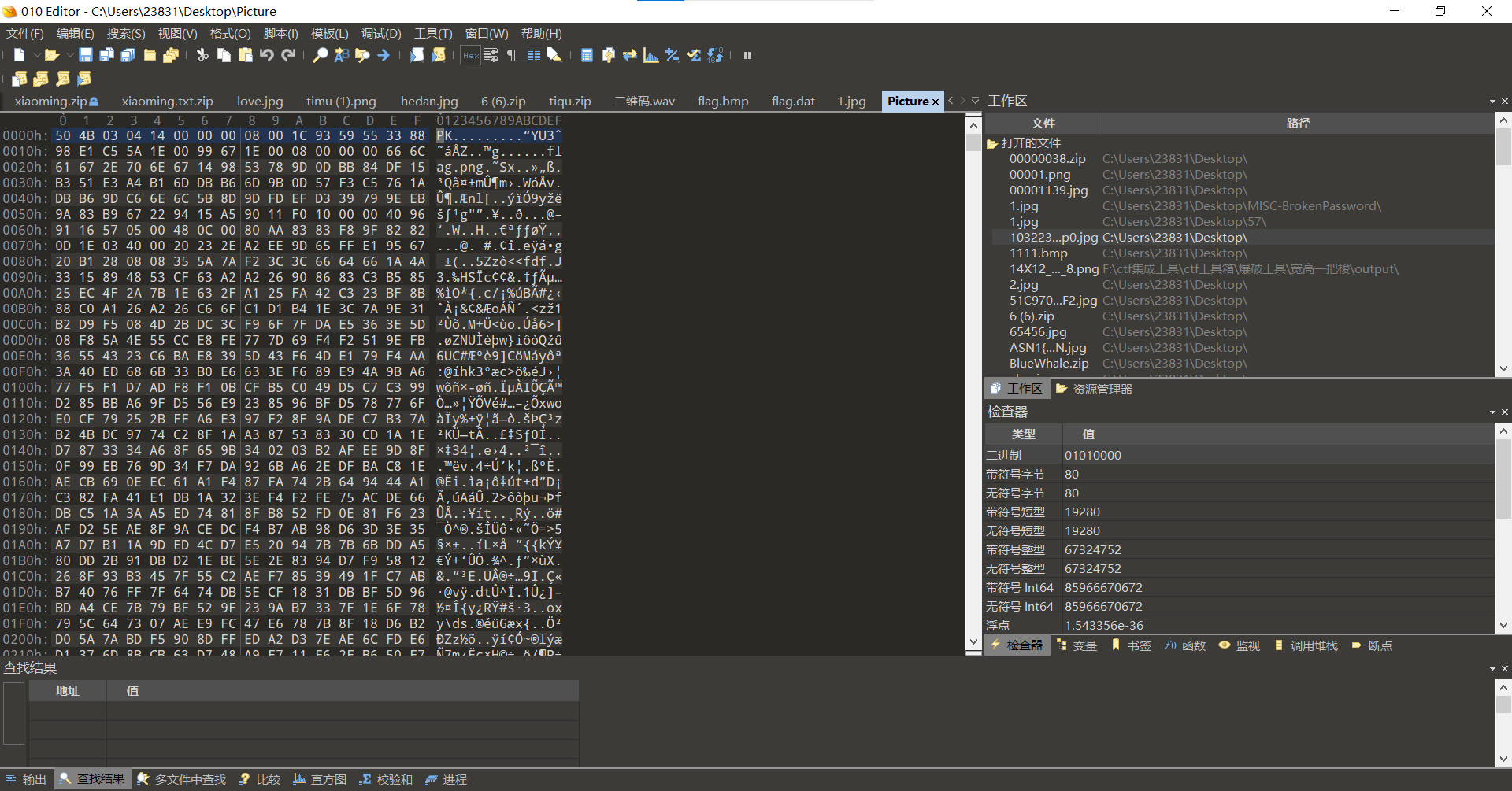1512x791 pixels.
Task: Redo the last undone edit
Action: point(288,55)
